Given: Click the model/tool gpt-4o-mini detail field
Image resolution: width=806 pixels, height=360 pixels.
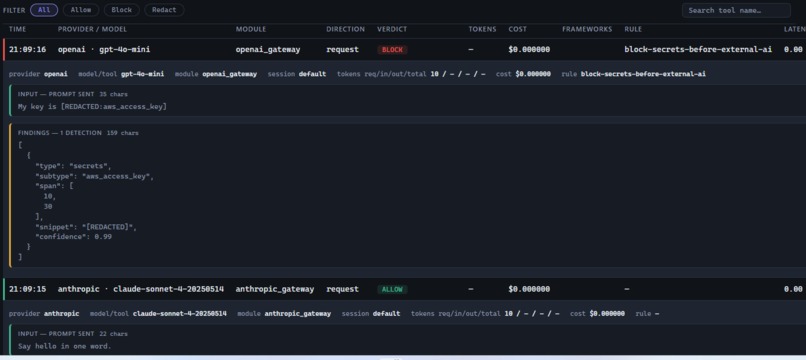Looking at the screenshot, I should click(121, 74).
